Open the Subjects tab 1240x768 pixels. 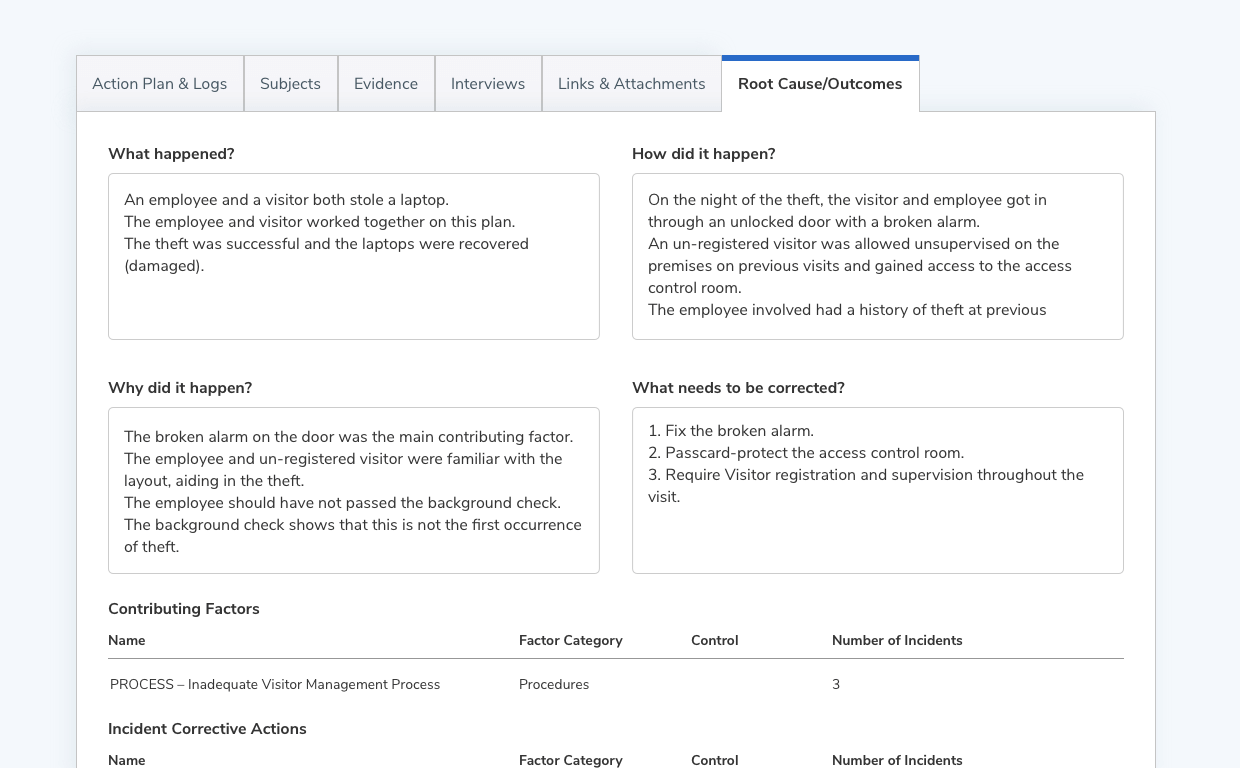(290, 84)
